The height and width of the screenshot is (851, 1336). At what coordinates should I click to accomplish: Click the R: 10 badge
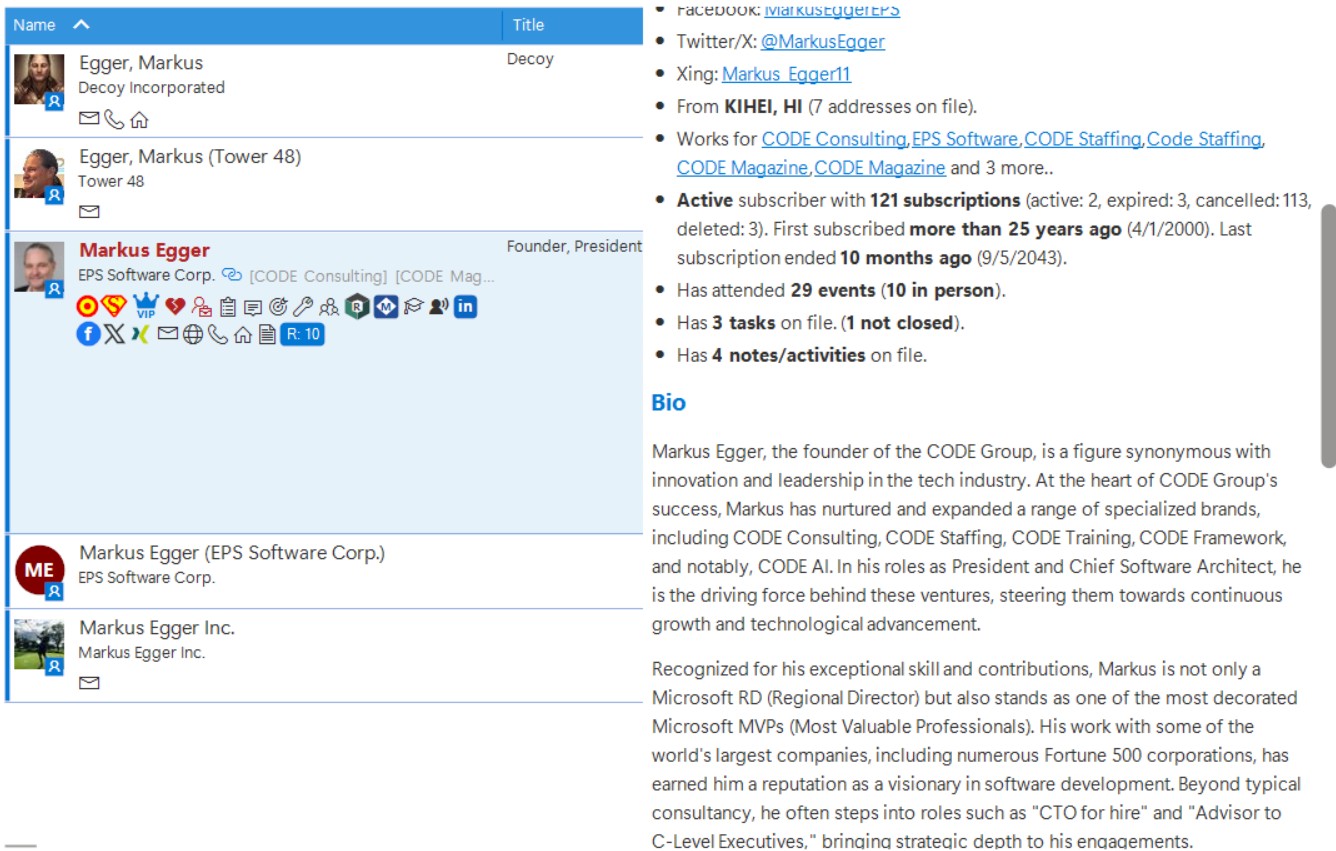[302, 334]
